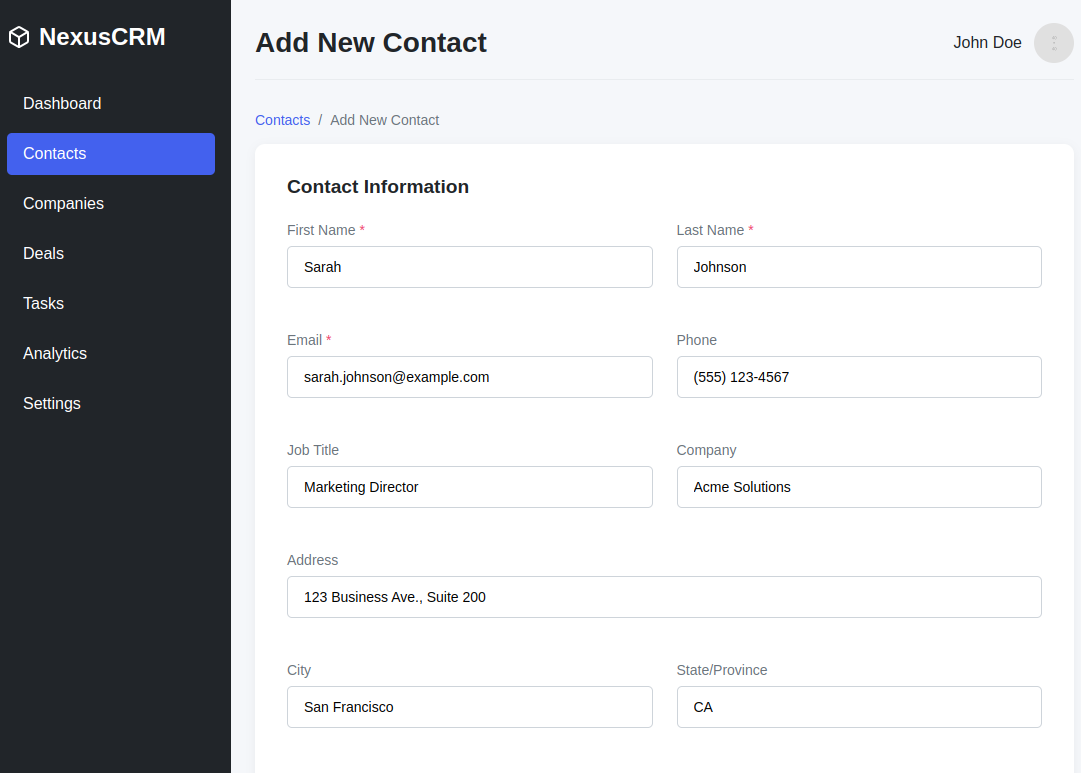Screen dimensions: 1081x773
Task: Click into the Last Name field
Action: [858, 267]
